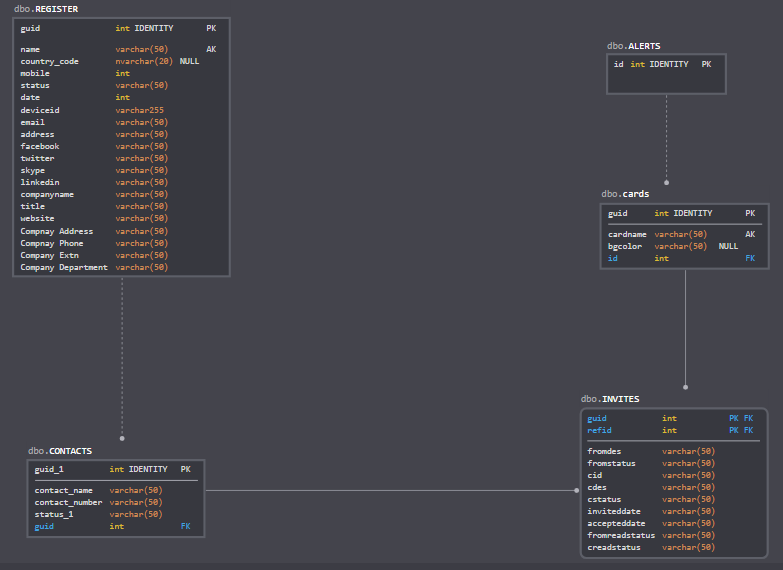Select the dbo.REGISTER table title
Viewport: 783px width, 570px height.
point(46,9)
